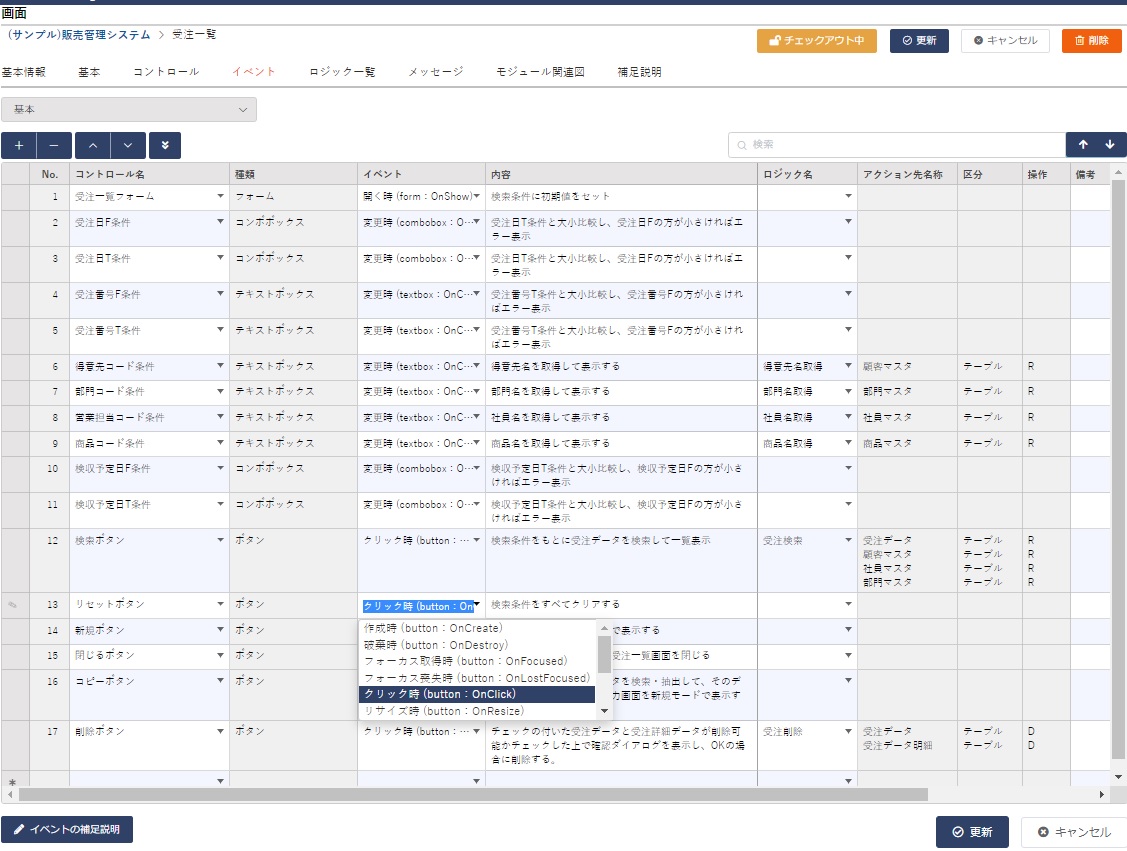This screenshot has height=851, width=1127.
Task: Click the minus remove-row icon
Action: pos(54,145)
